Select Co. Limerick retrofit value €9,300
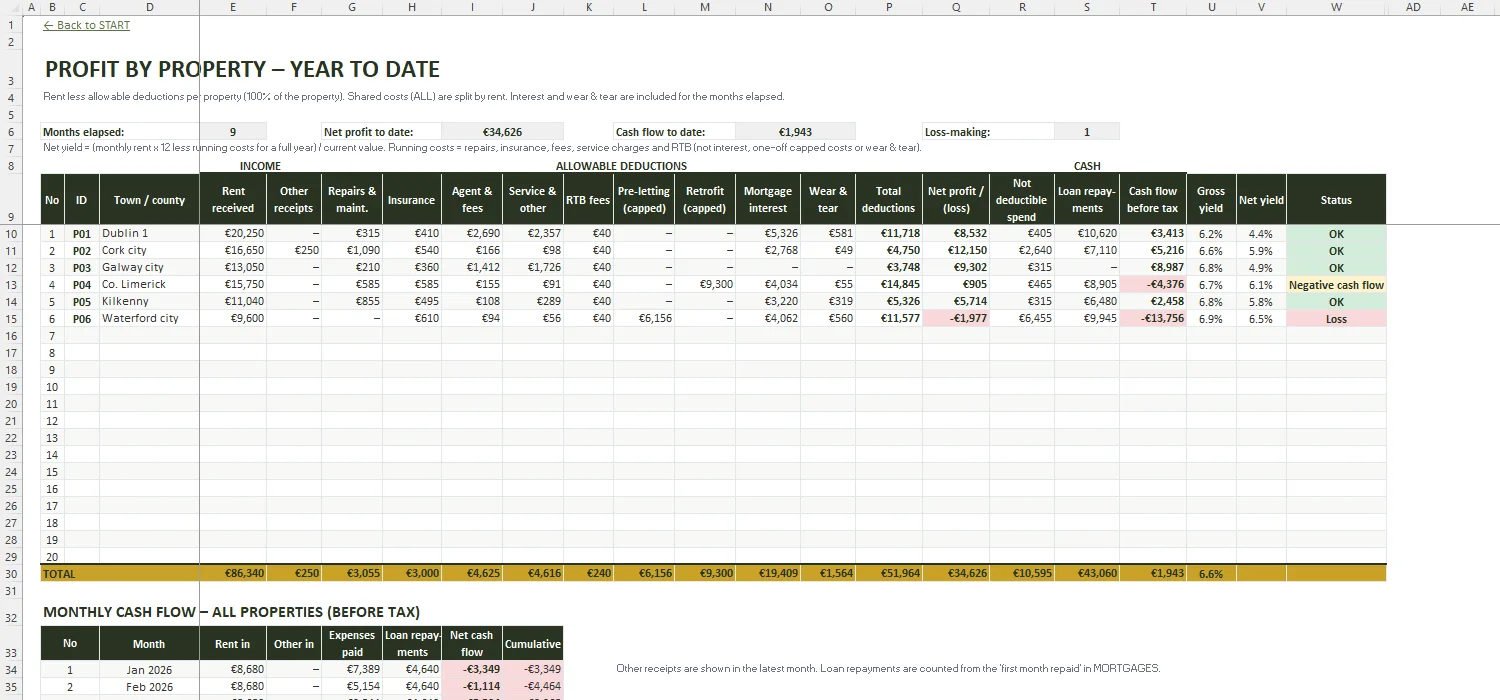This screenshot has height=700, width=1500. click(x=705, y=284)
